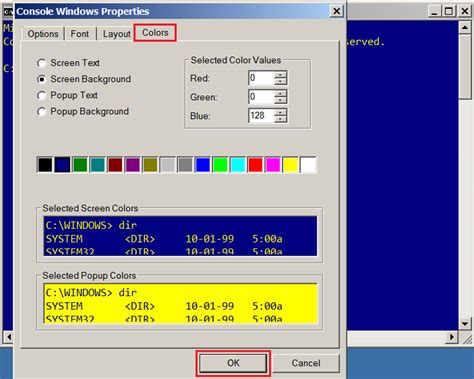This screenshot has height=379, width=474.
Task: Open the Options tab
Action: [43, 34]
